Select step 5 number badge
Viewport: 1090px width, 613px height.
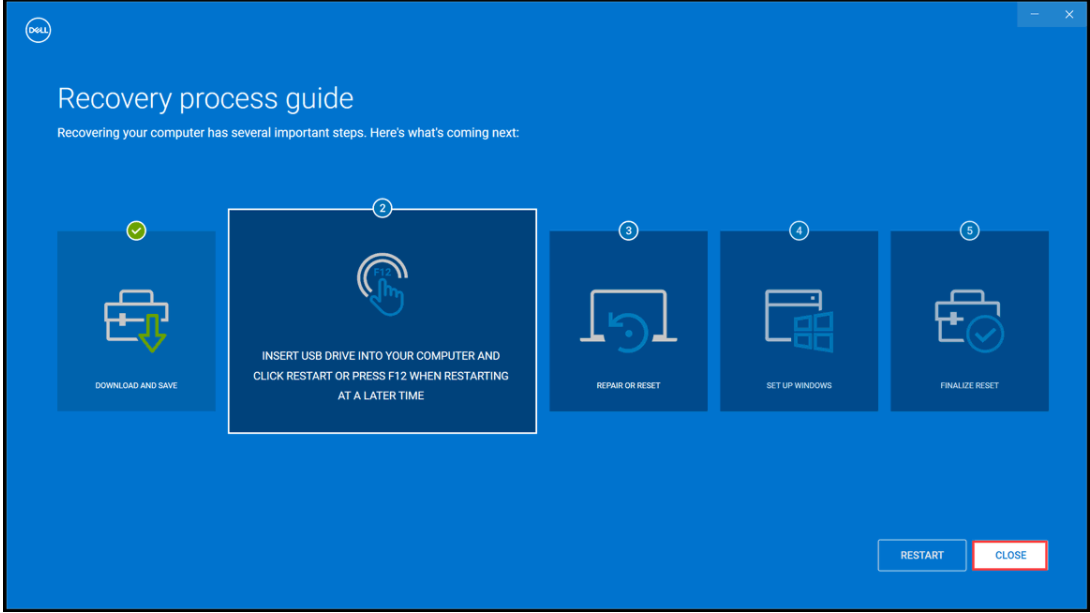click(x=970, y=230)
